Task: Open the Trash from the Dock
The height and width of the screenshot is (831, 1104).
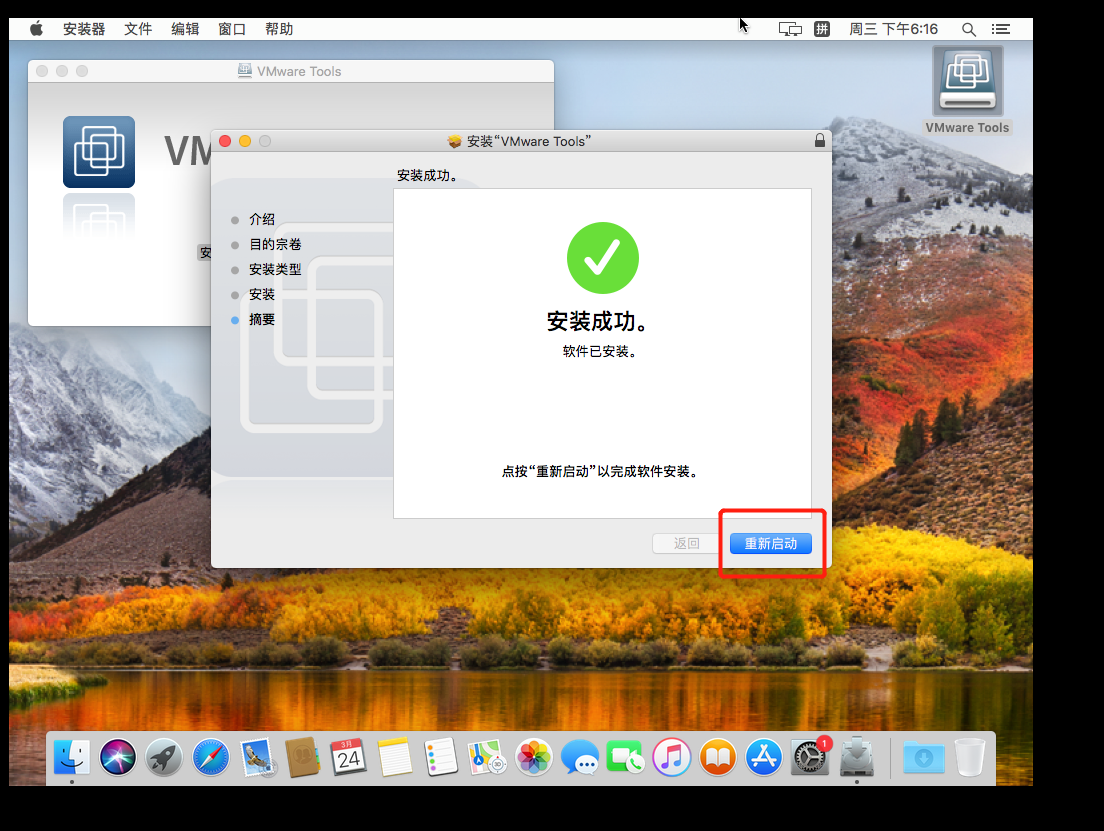Action: point(970,758)
